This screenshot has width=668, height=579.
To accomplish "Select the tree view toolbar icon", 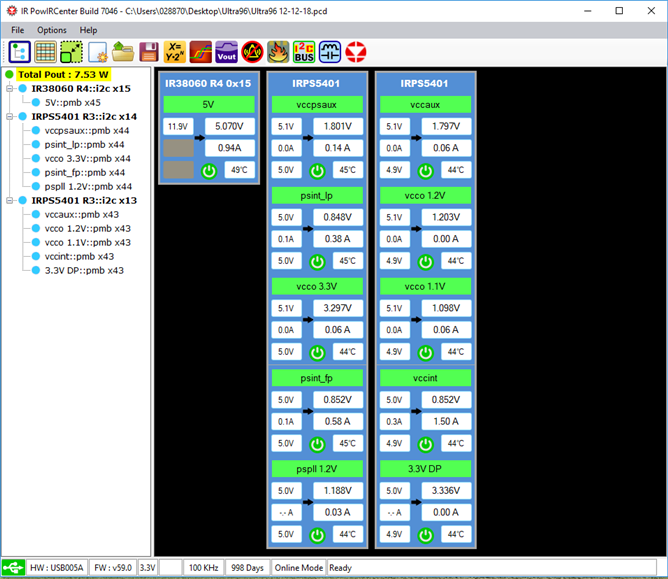I will click(20, 52).
